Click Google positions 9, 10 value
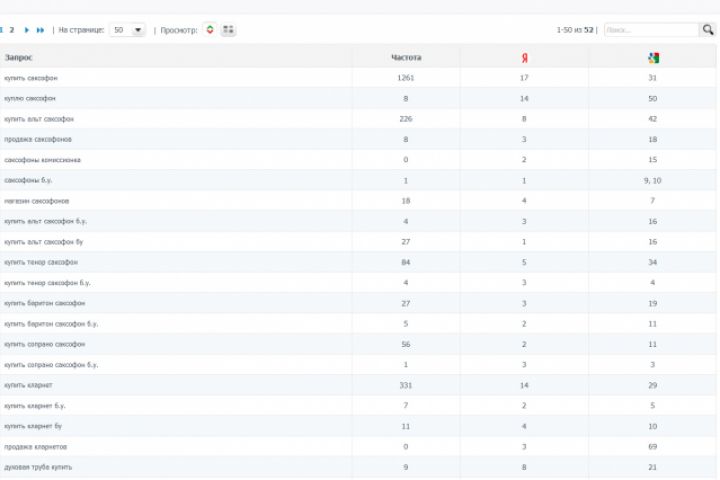Screen dimensions: 720x480 tap(652, 181)
